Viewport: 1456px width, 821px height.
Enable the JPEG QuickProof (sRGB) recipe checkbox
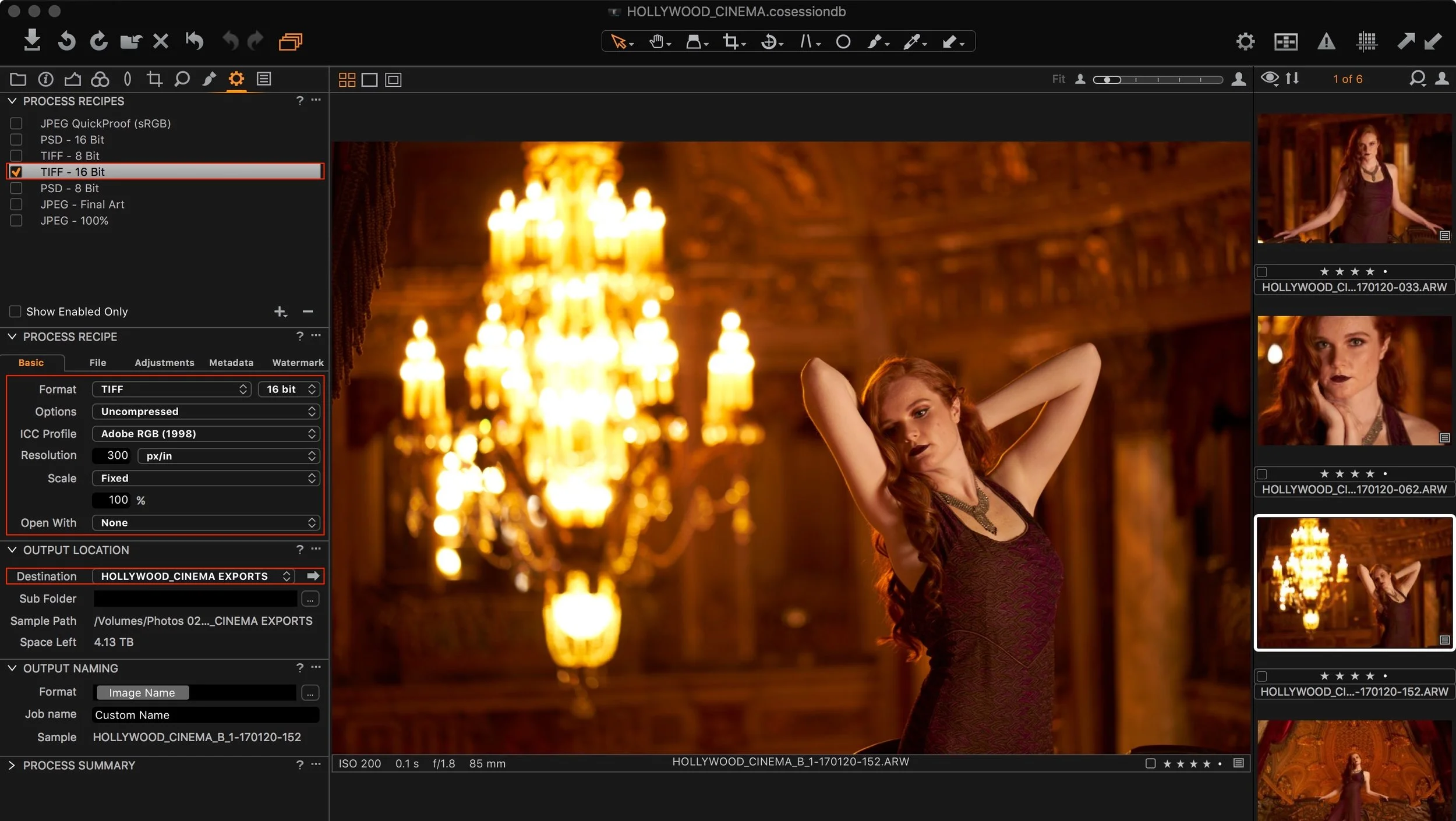point(16,123)
